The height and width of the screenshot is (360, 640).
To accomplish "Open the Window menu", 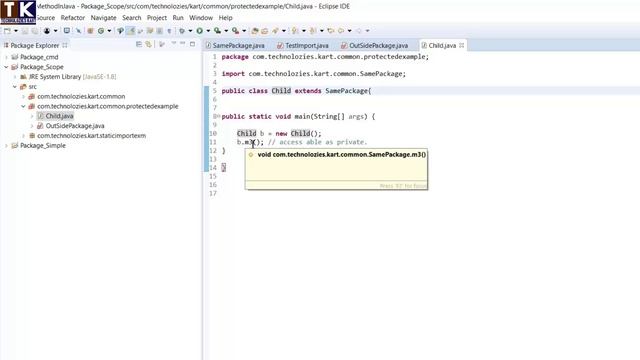I will pyautogui.click(x=201, y=18).
